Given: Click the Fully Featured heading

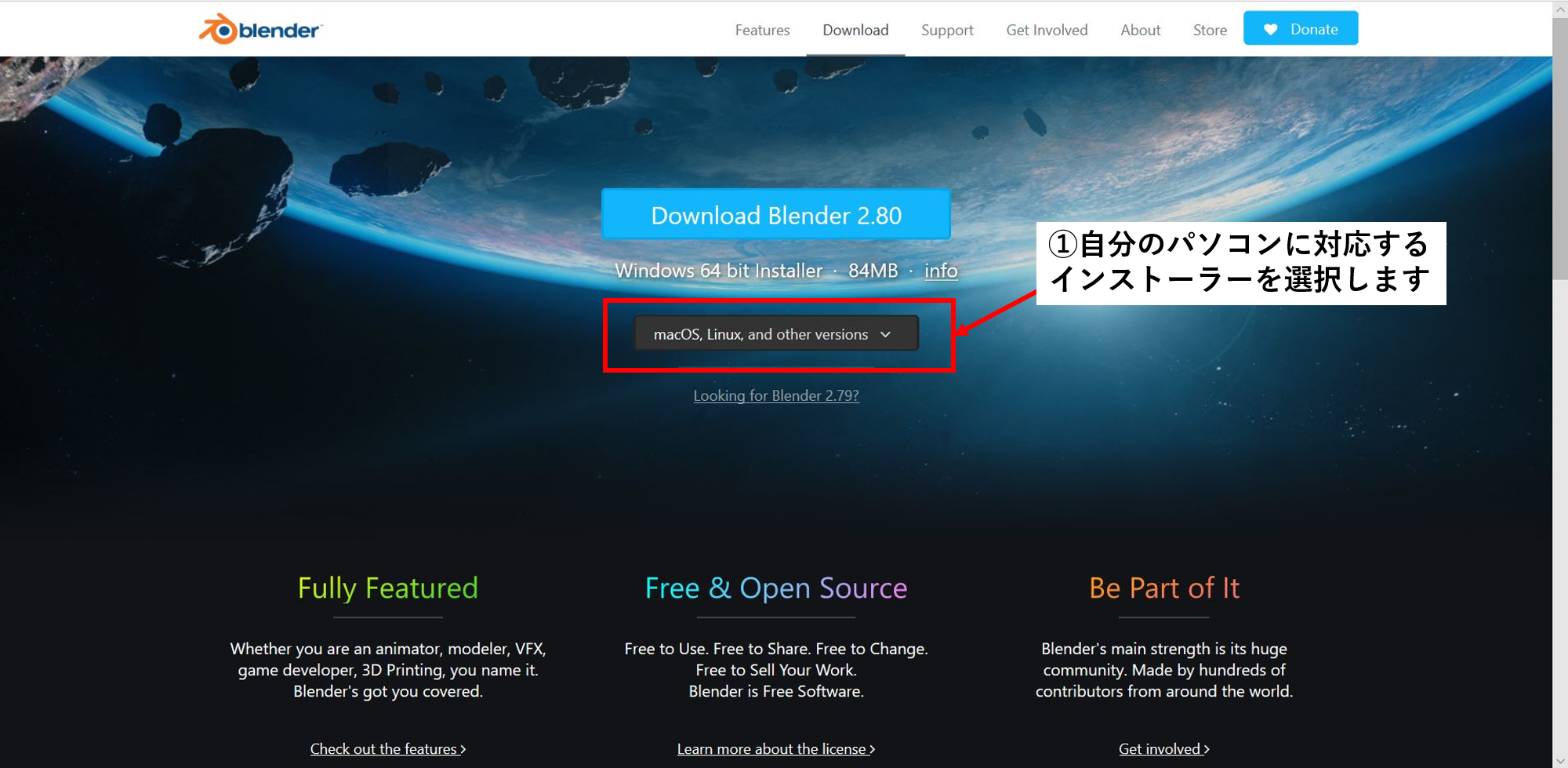Looking at the screenshot, I should pyautogui.click(x=388, y=588).
